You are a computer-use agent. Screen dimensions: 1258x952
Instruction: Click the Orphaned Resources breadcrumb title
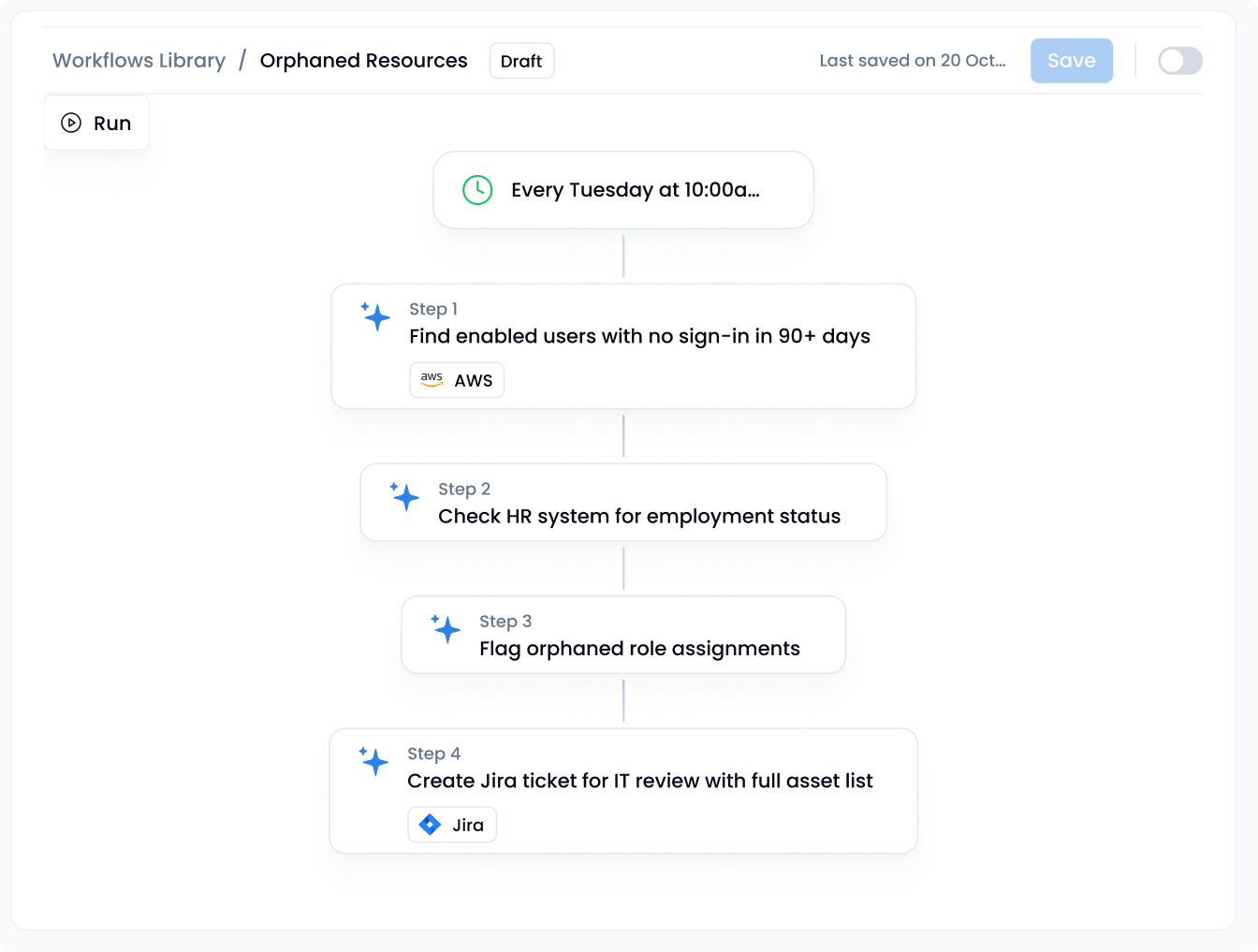[x=363, y=61]
